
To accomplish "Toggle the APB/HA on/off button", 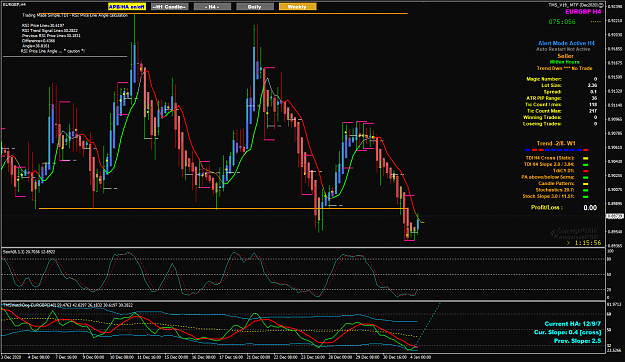I will [127, 7].
